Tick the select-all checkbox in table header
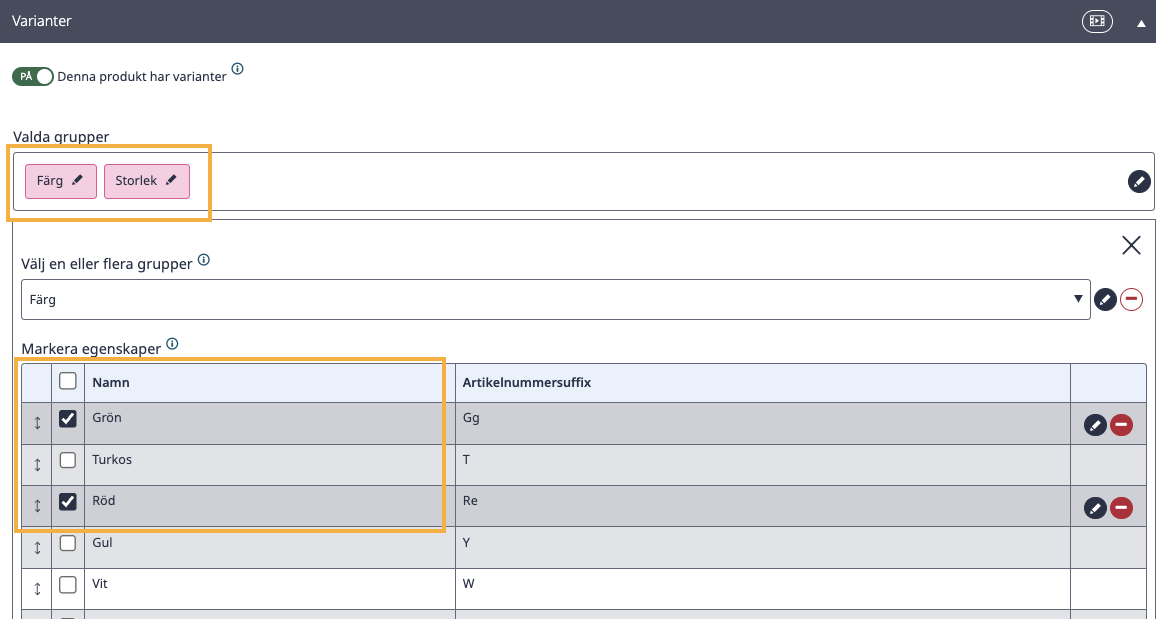The width and height of the screenshot is (1156, 619). coord(68,381)
